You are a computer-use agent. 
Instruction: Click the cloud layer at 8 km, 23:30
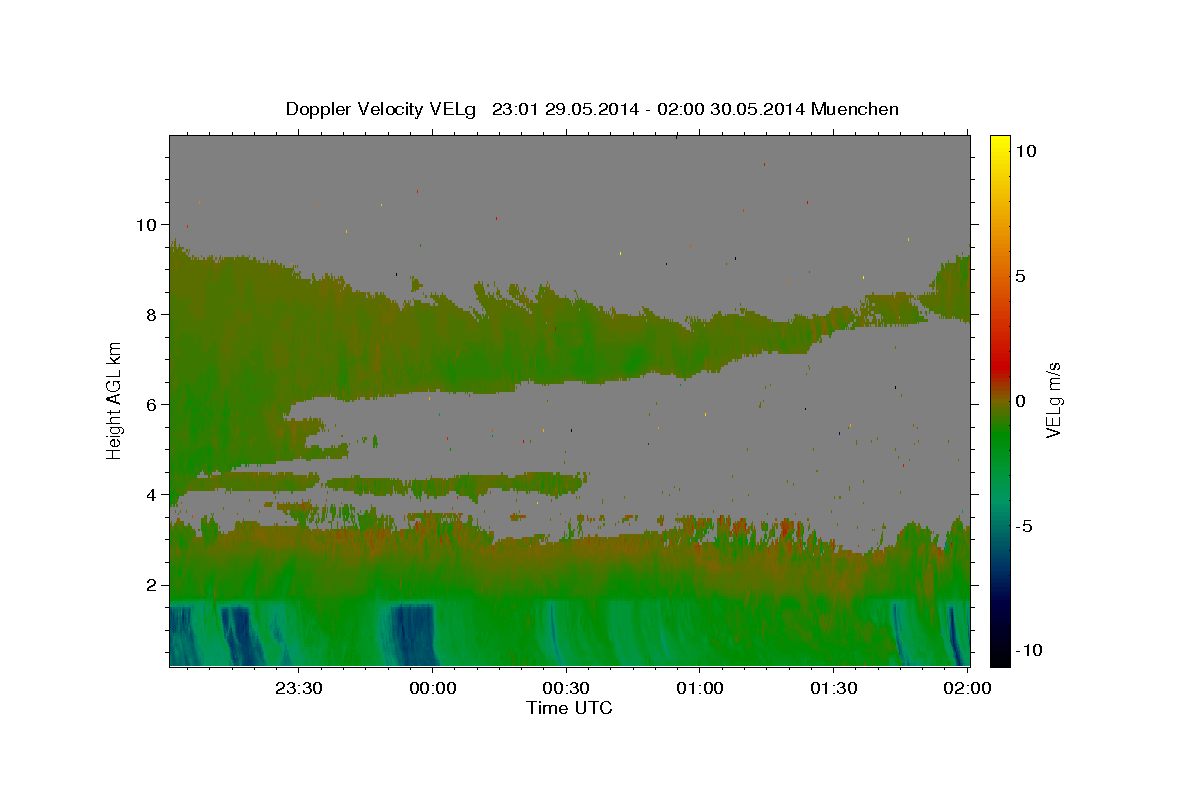(x=299, y=315)
